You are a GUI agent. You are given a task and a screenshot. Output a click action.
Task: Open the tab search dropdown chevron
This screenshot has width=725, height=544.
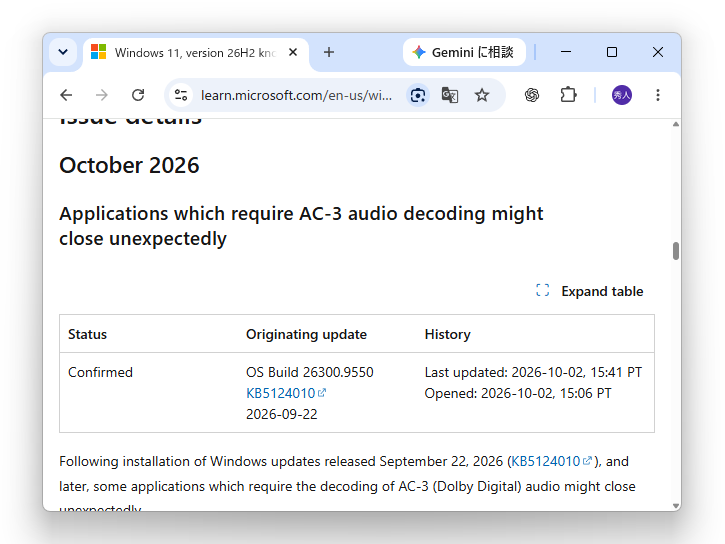(x=63, y=52)
